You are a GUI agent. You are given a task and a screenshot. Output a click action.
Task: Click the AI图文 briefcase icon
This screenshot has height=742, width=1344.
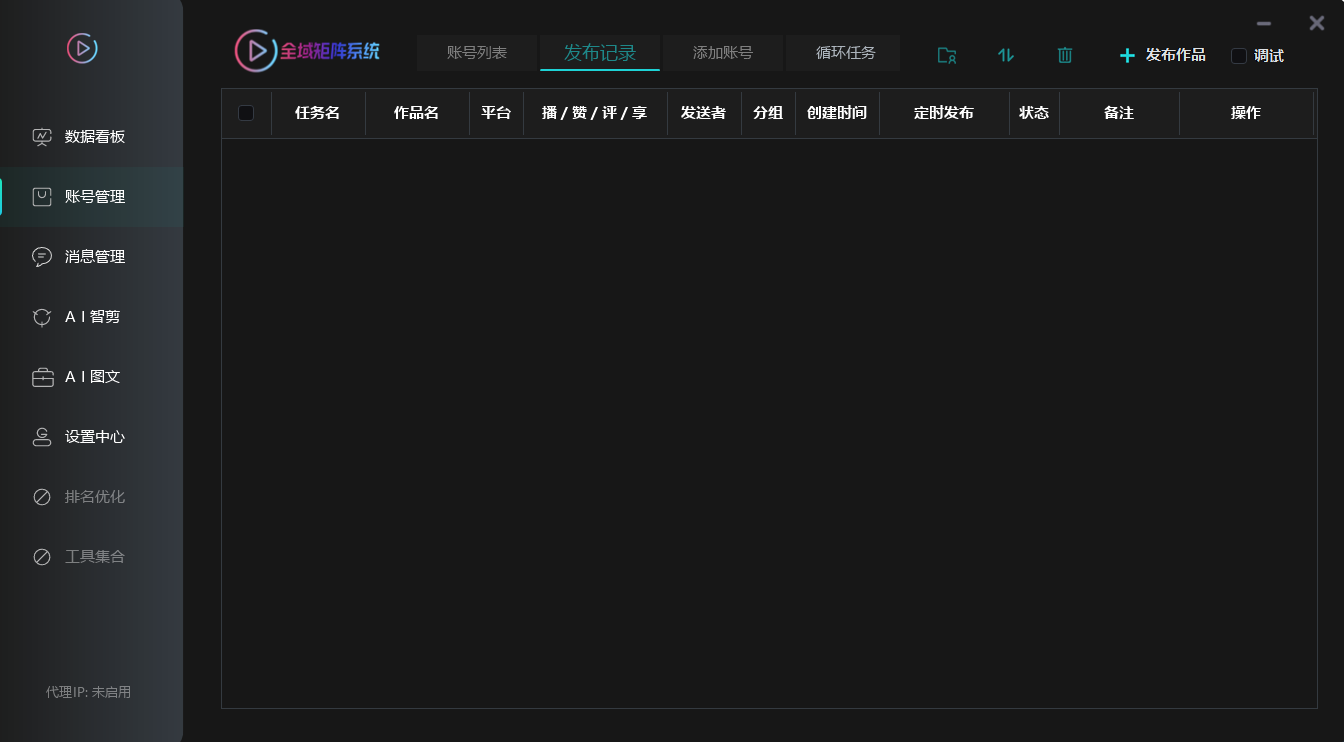pos(42,377)
